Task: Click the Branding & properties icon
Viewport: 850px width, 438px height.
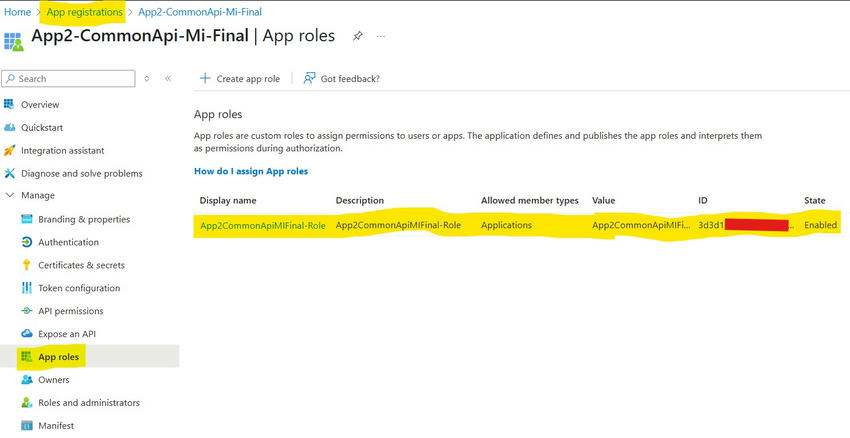Action: click(27, 220)
